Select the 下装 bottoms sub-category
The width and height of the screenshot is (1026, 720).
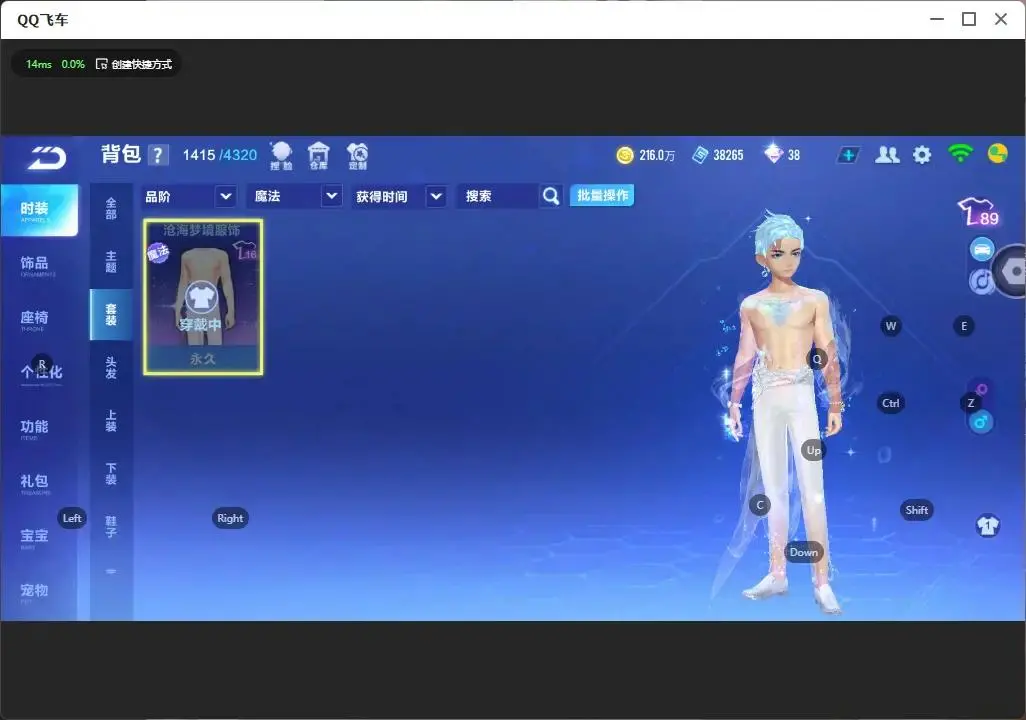(111, 474)
